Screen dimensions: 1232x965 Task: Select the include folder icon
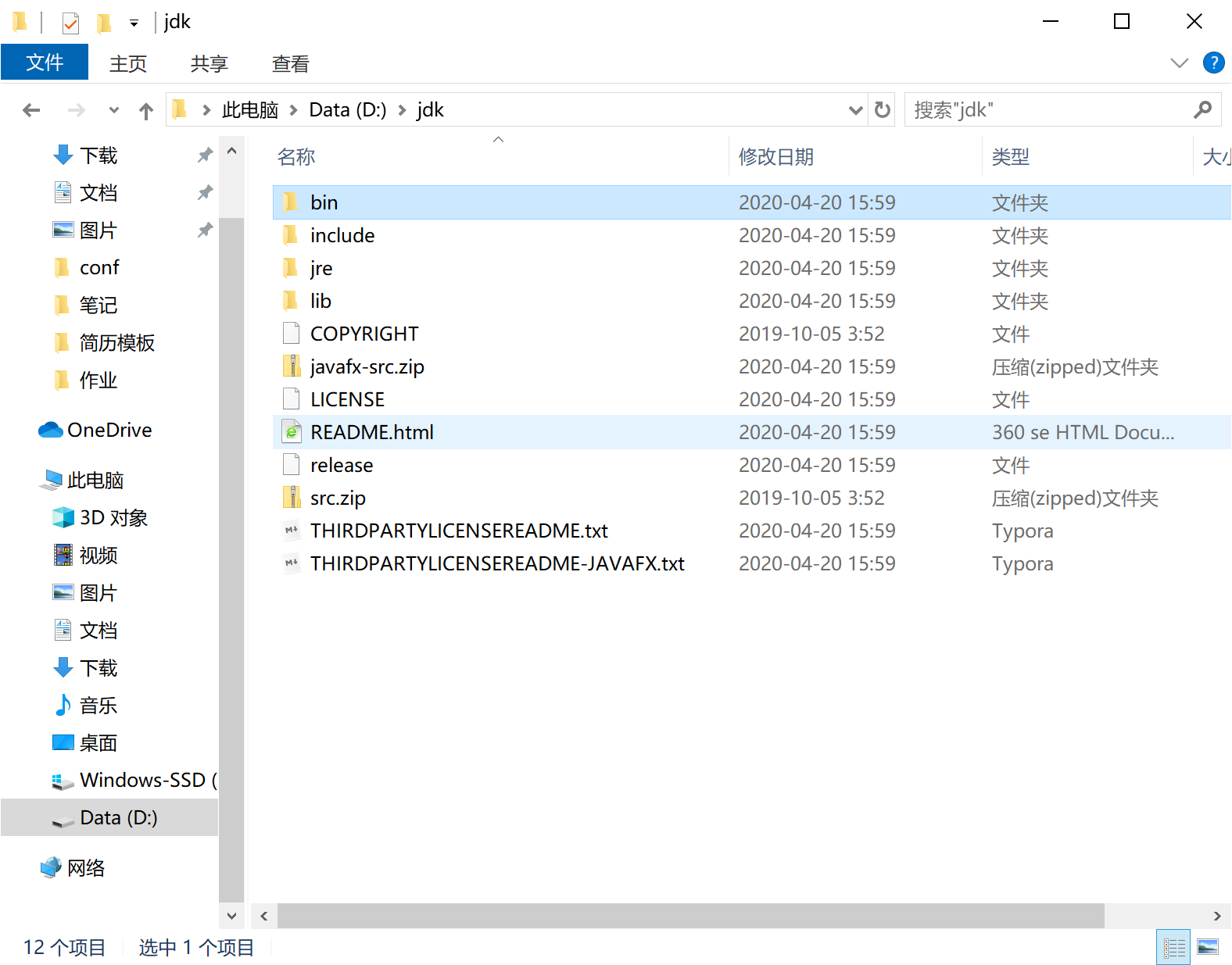coord(290,235)
